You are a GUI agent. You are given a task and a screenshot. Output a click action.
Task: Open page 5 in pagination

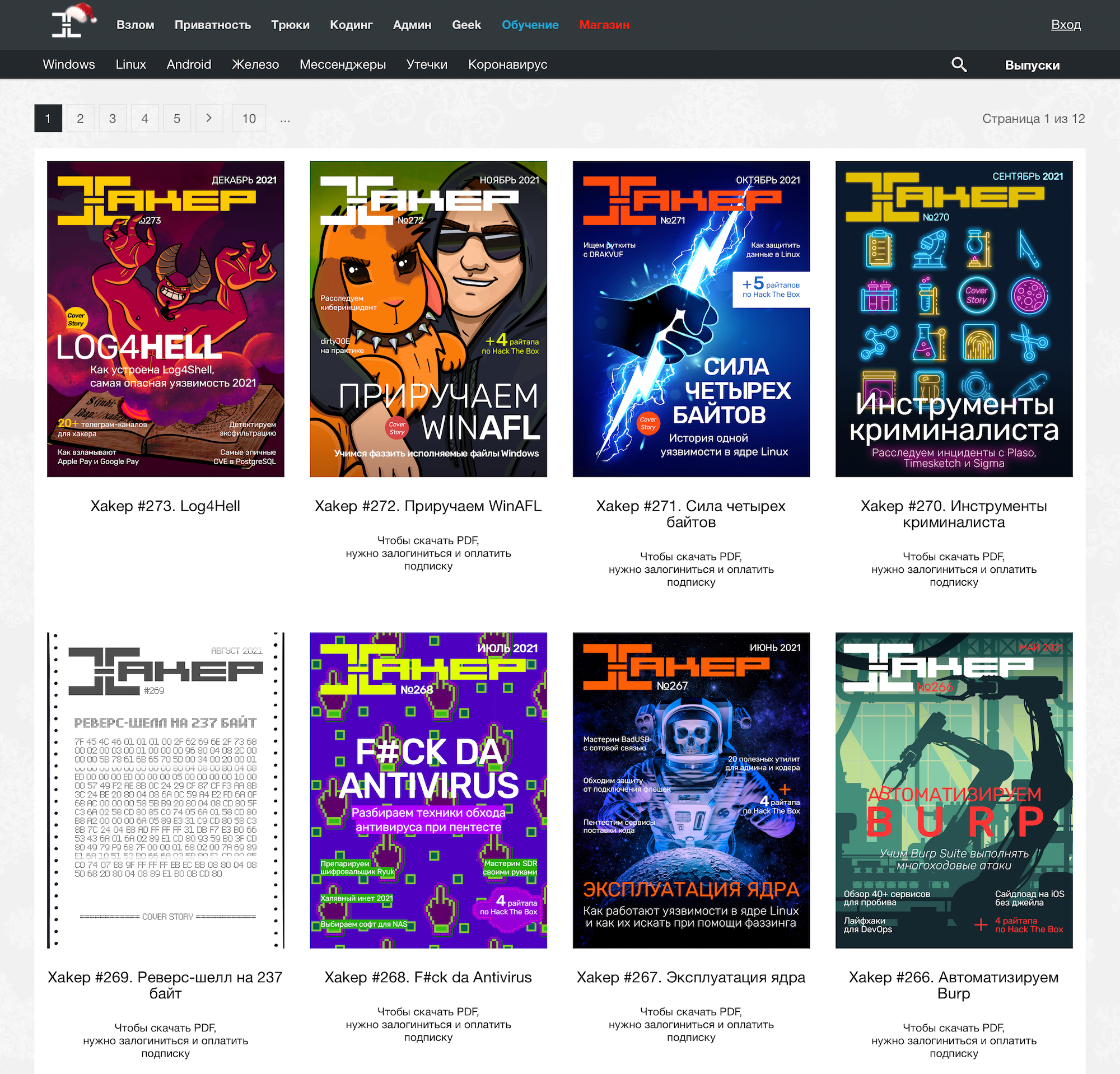point(176,118)
